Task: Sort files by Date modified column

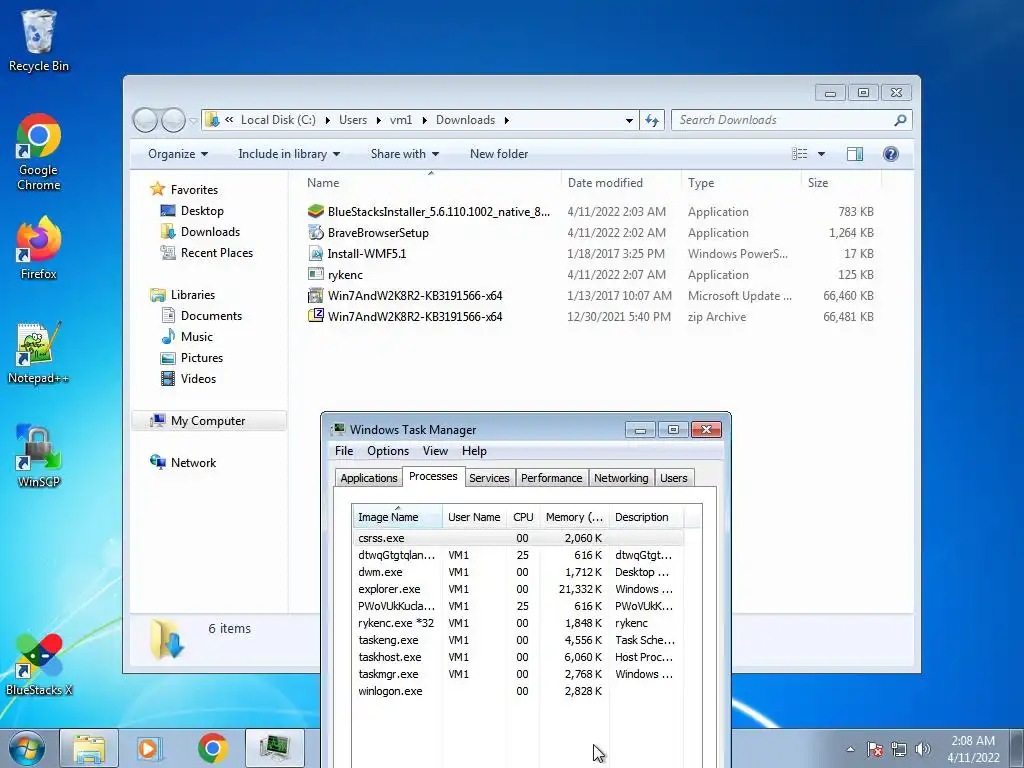Action: pyautogui.click(x=620, y=183)
